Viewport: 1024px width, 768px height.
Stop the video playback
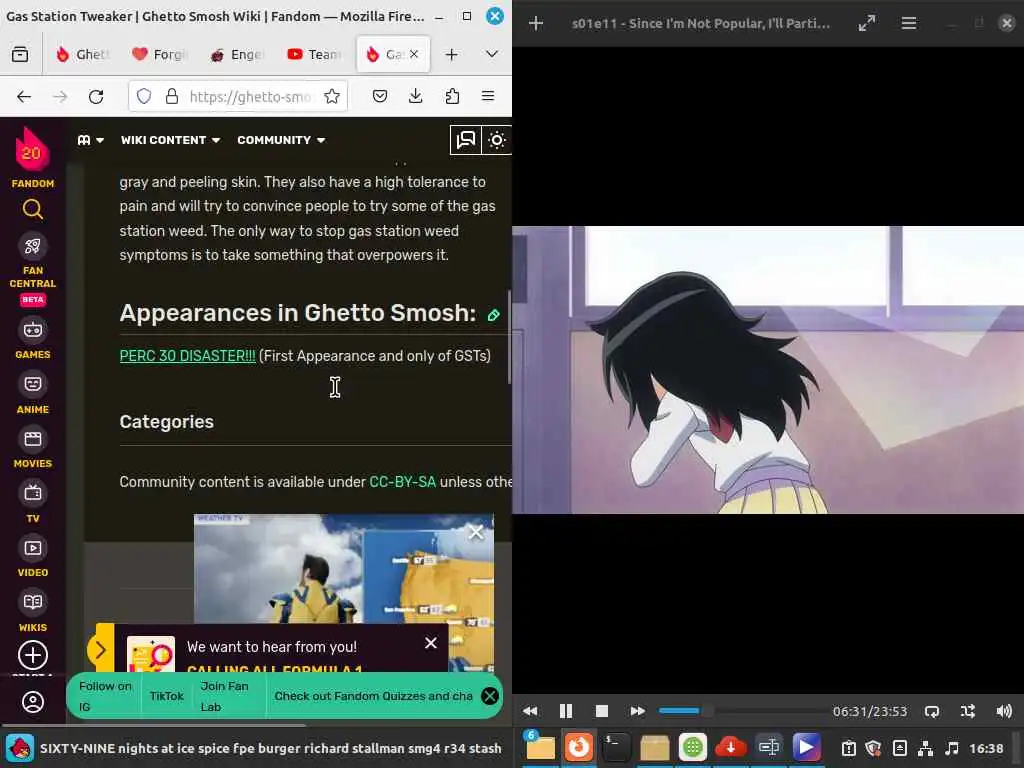[602, 711]
